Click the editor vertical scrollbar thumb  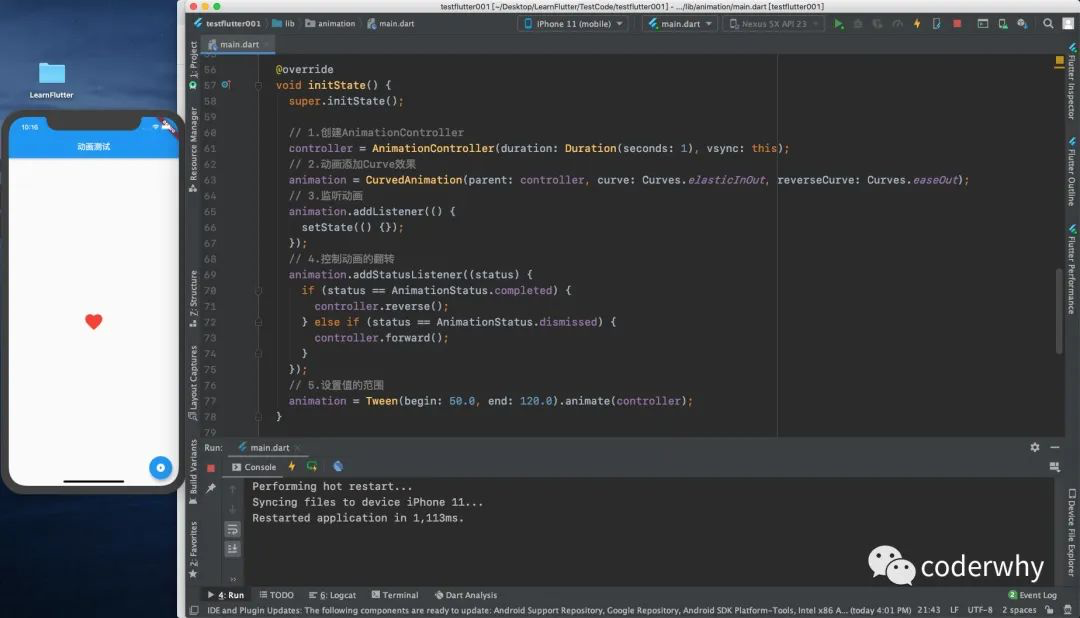(x=1059, y=311)
